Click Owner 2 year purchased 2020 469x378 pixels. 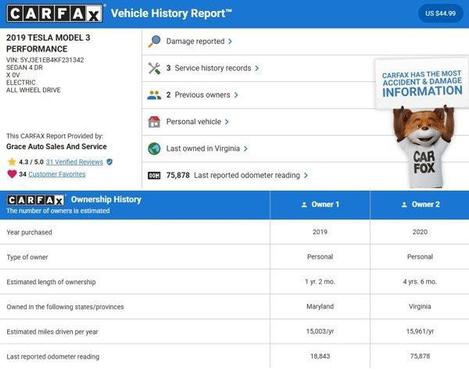[x=420, y=232]
